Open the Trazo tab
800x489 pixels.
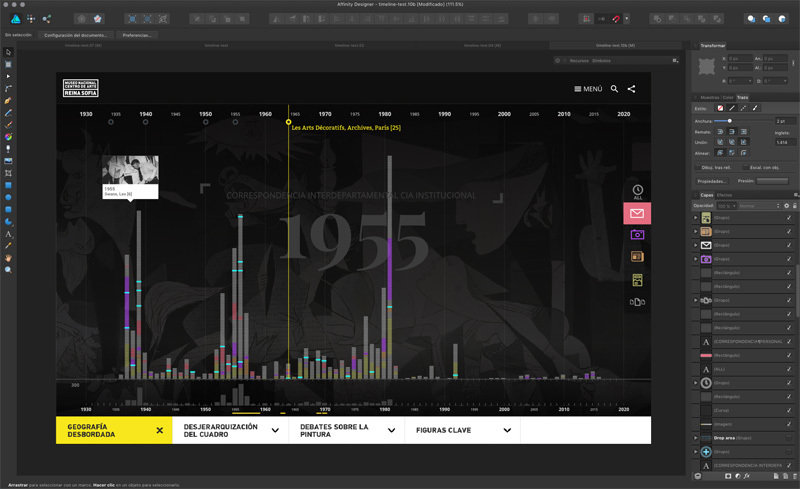coord(742,97)
